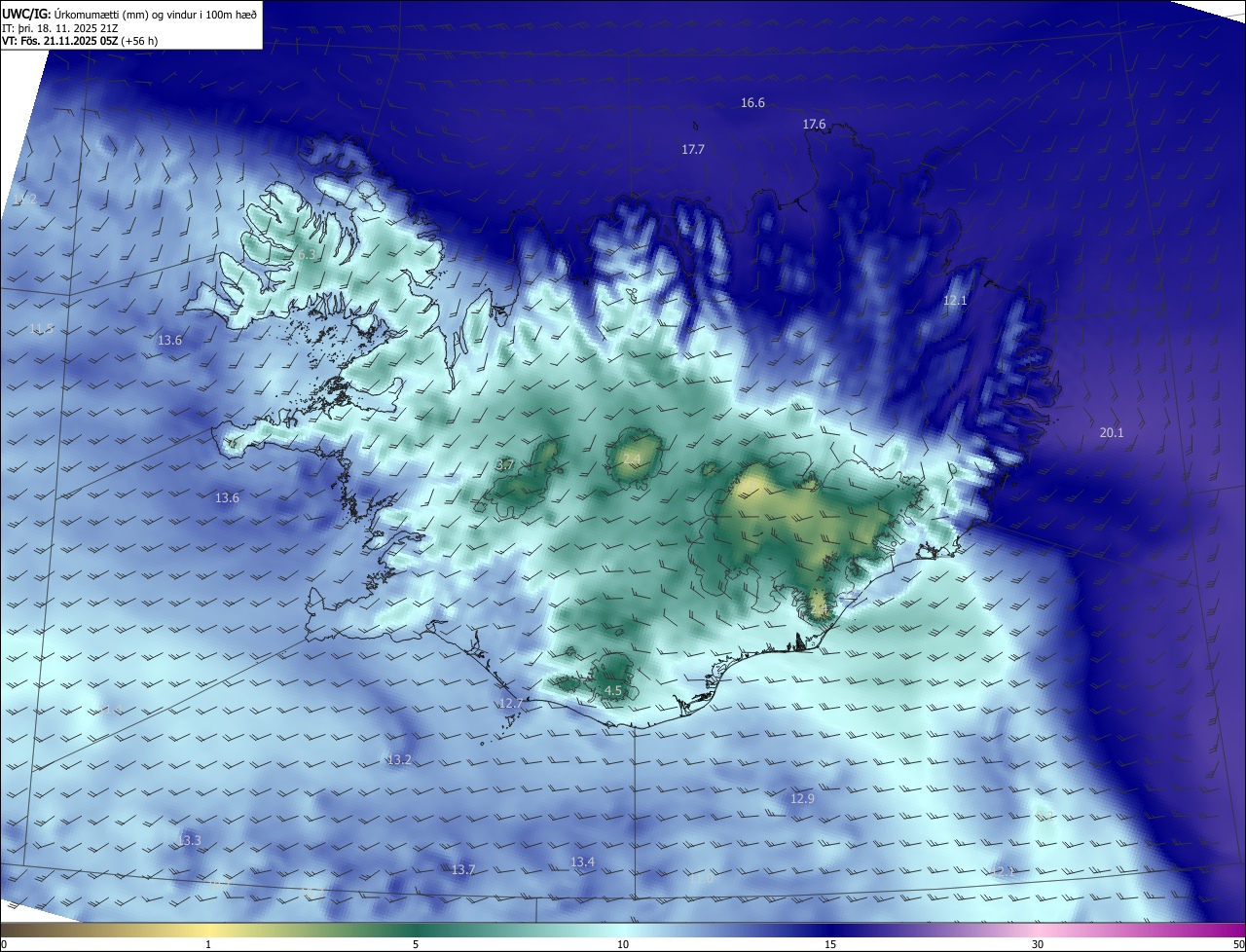Click the 12.7 value near the south coast islands
The height and width of the screenshot is (952, 1246).
coord(511,703)
